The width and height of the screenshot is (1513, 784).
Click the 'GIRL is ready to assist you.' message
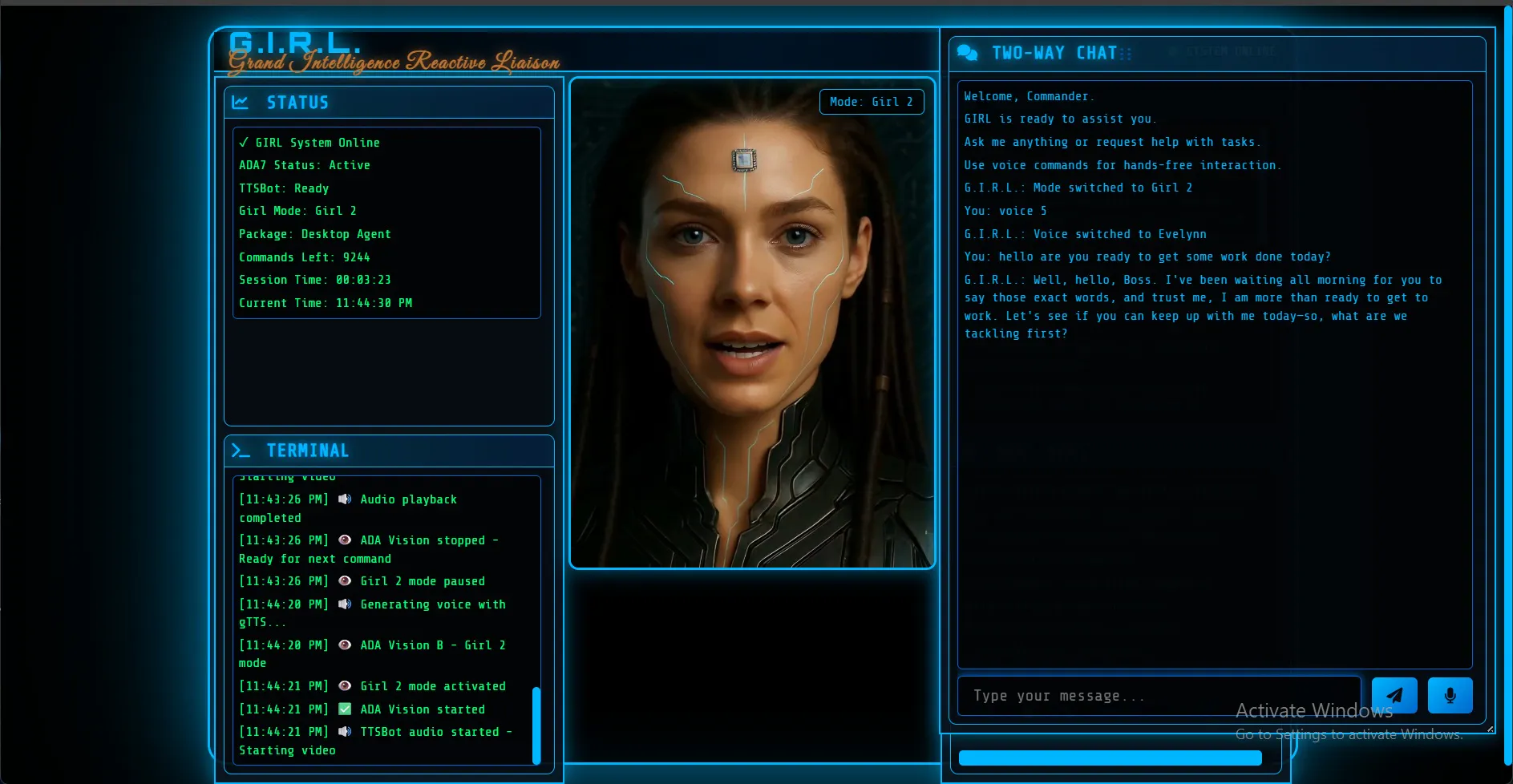[1060, 119]
